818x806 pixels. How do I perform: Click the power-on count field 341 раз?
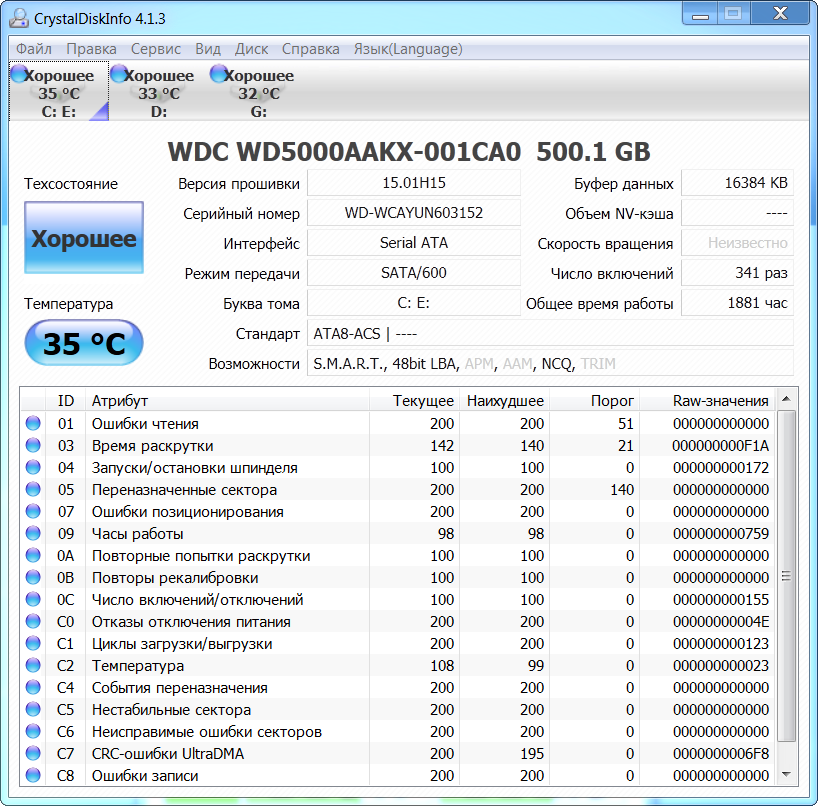point(737,273)
